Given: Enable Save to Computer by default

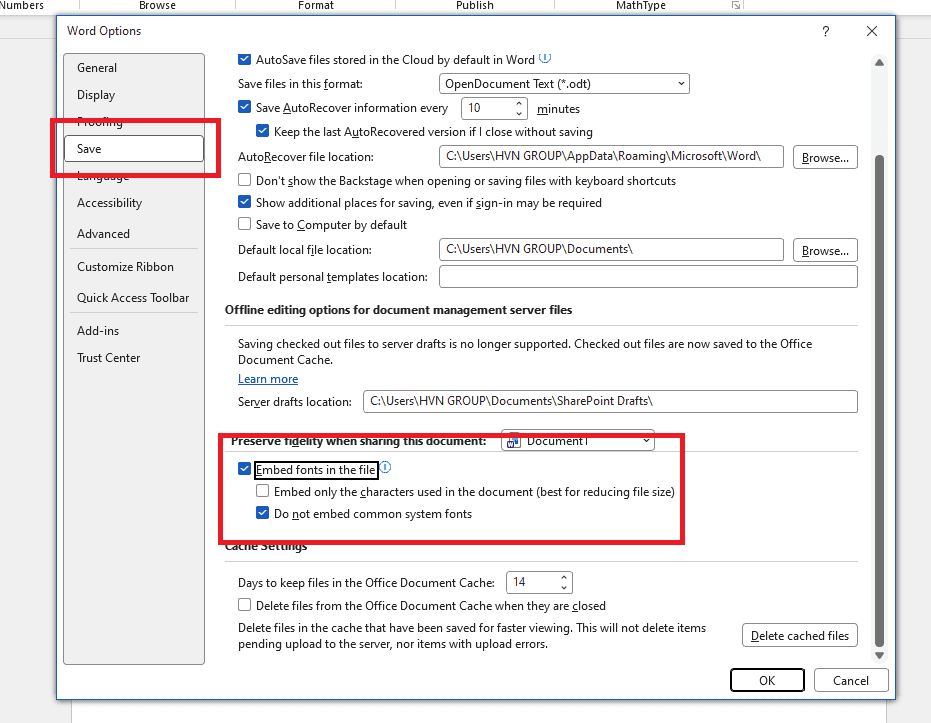Looking at the screenshot, I should pos(244,224).
